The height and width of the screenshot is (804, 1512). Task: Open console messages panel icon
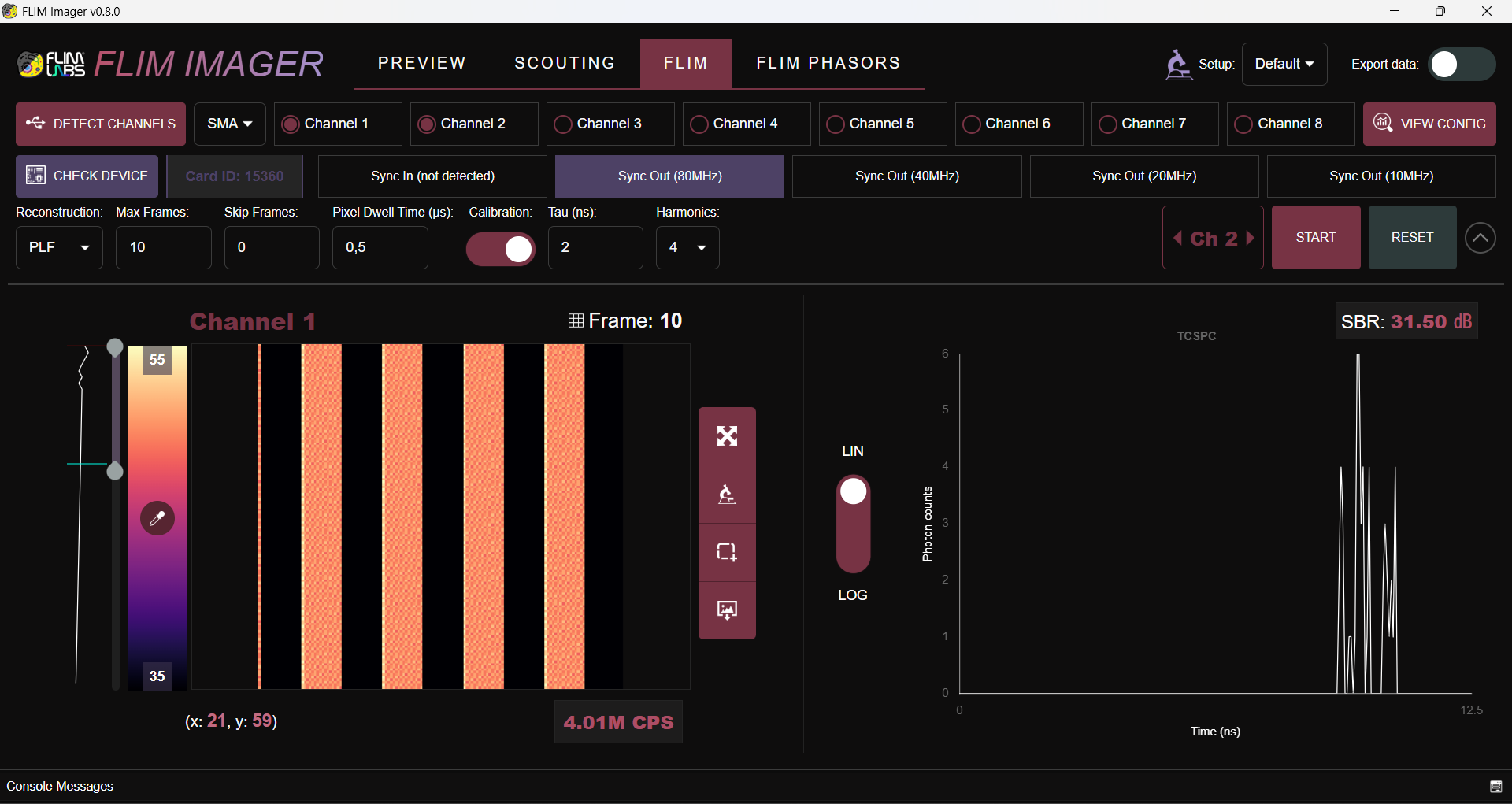pos(1496,787)
